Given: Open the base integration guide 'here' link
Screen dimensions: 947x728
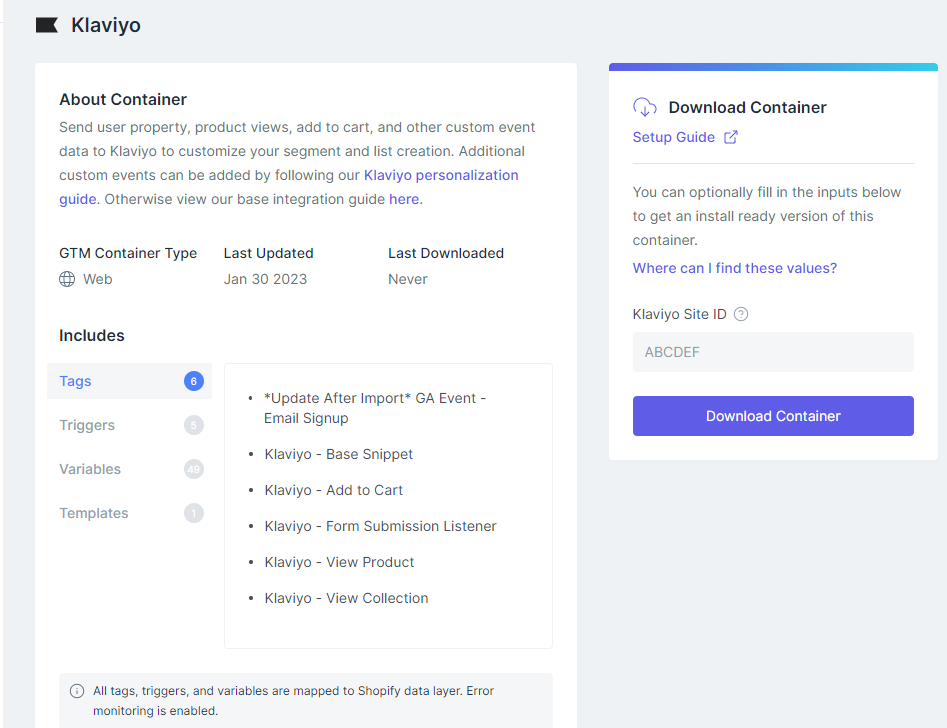Looking at the screenshot, I should pos(404,199).
